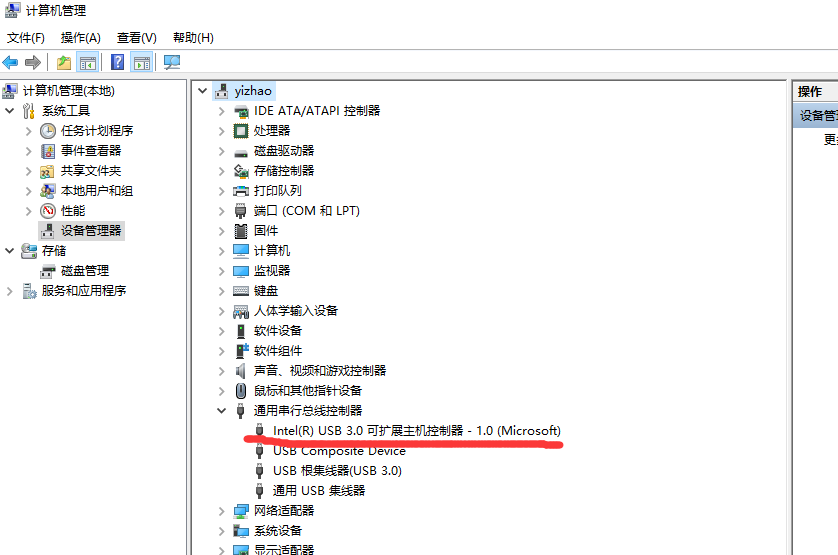Select 通用 USB 集线器 entry
This screenshot has height=555, width=838.
[319, 491]
